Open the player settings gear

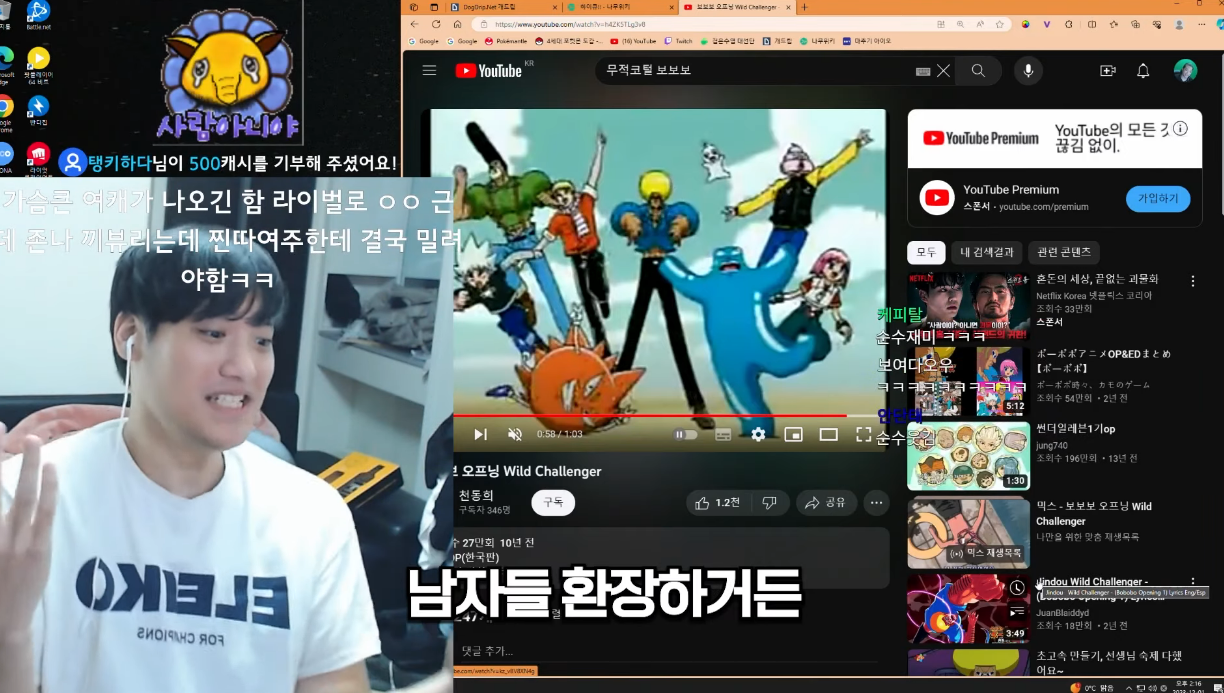tap(758, 434)
